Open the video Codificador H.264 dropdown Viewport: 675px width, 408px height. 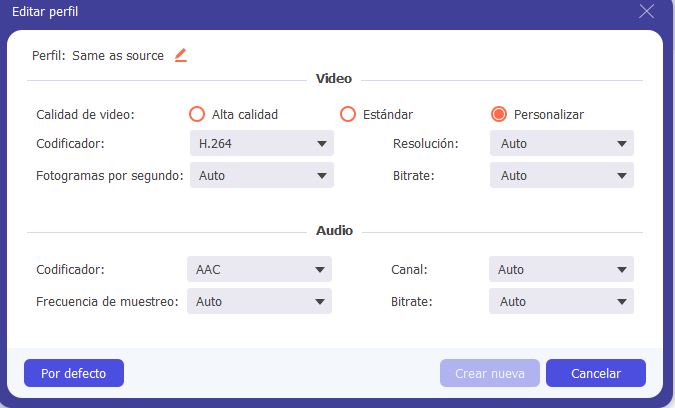[x=262, y=143]
